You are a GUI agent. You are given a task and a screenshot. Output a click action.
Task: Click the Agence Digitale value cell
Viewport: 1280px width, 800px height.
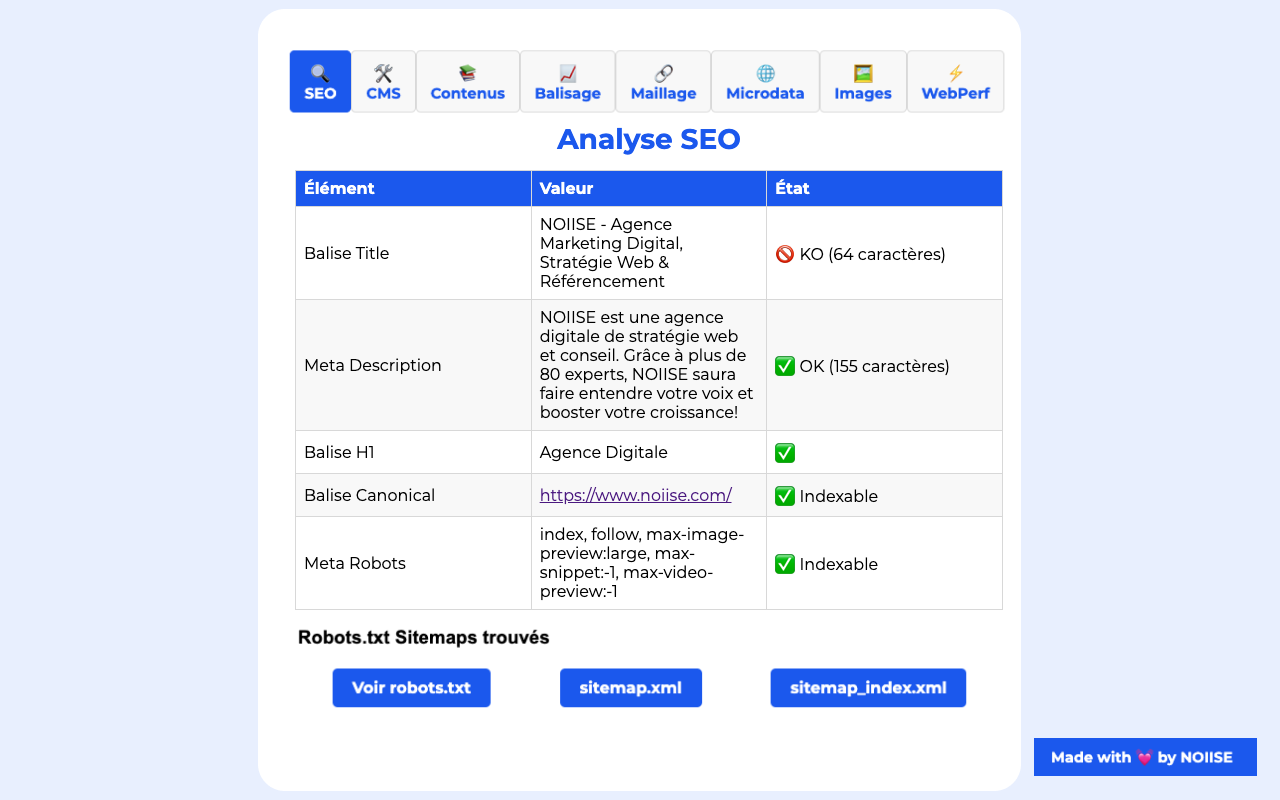click(649, 452)
